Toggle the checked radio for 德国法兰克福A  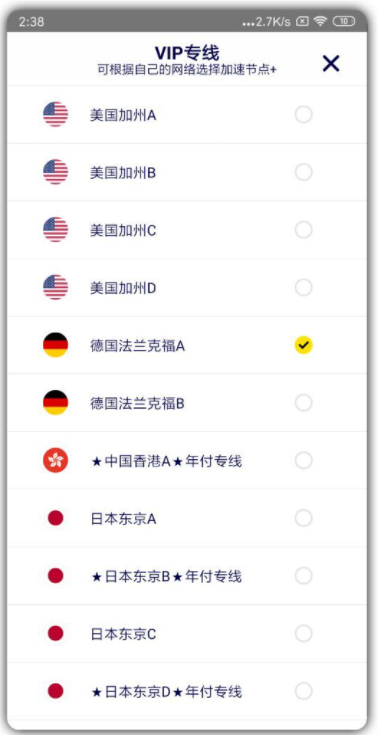304,345
